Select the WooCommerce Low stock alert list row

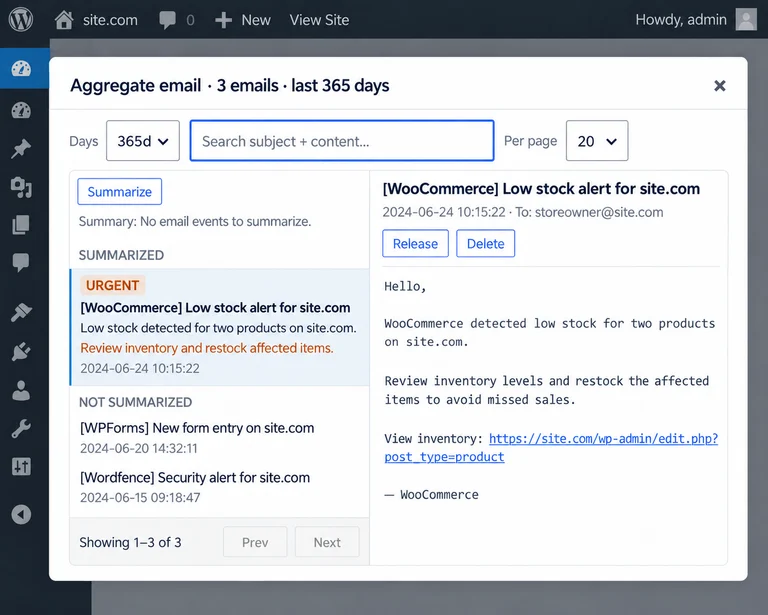[x=219, y=327]
